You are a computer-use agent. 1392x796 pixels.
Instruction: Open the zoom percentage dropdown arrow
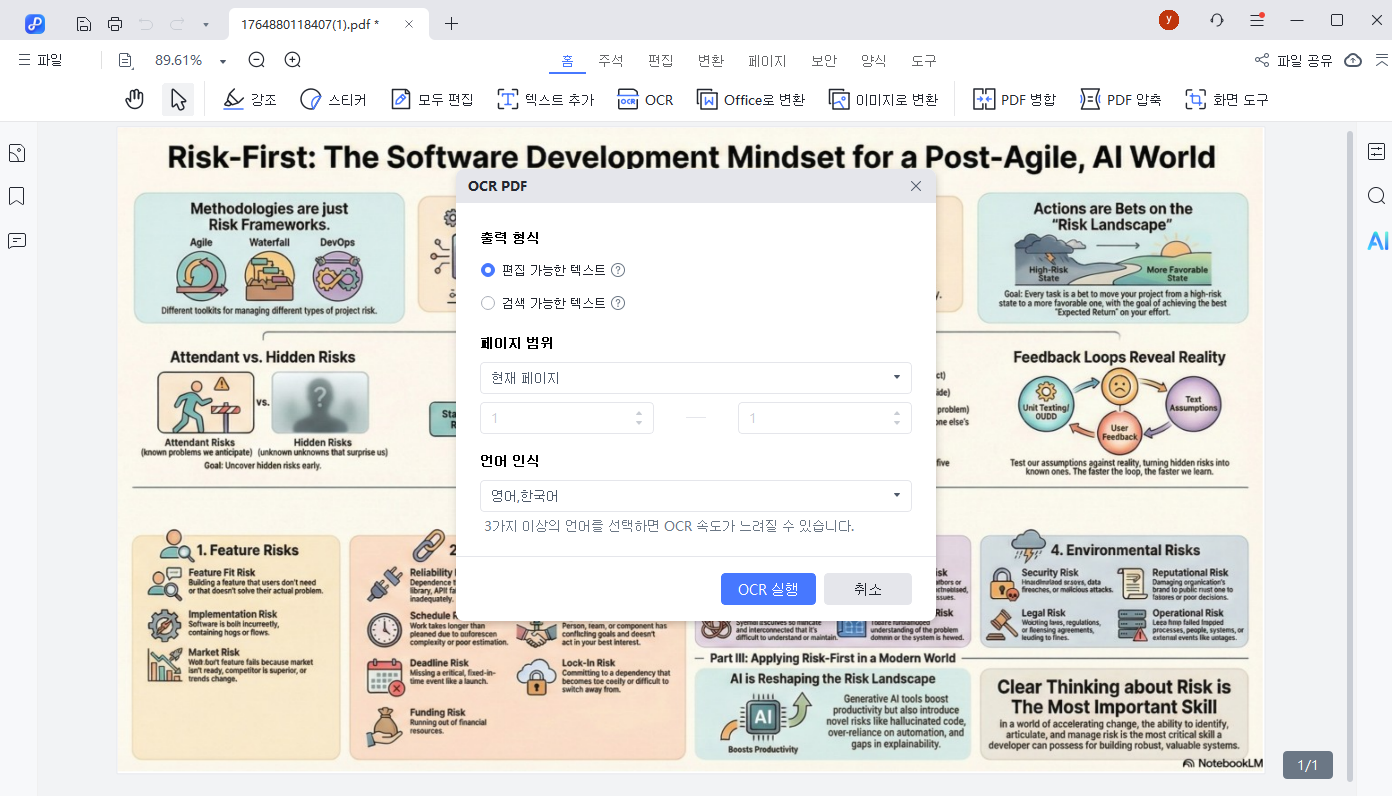(x=223, y=61)
